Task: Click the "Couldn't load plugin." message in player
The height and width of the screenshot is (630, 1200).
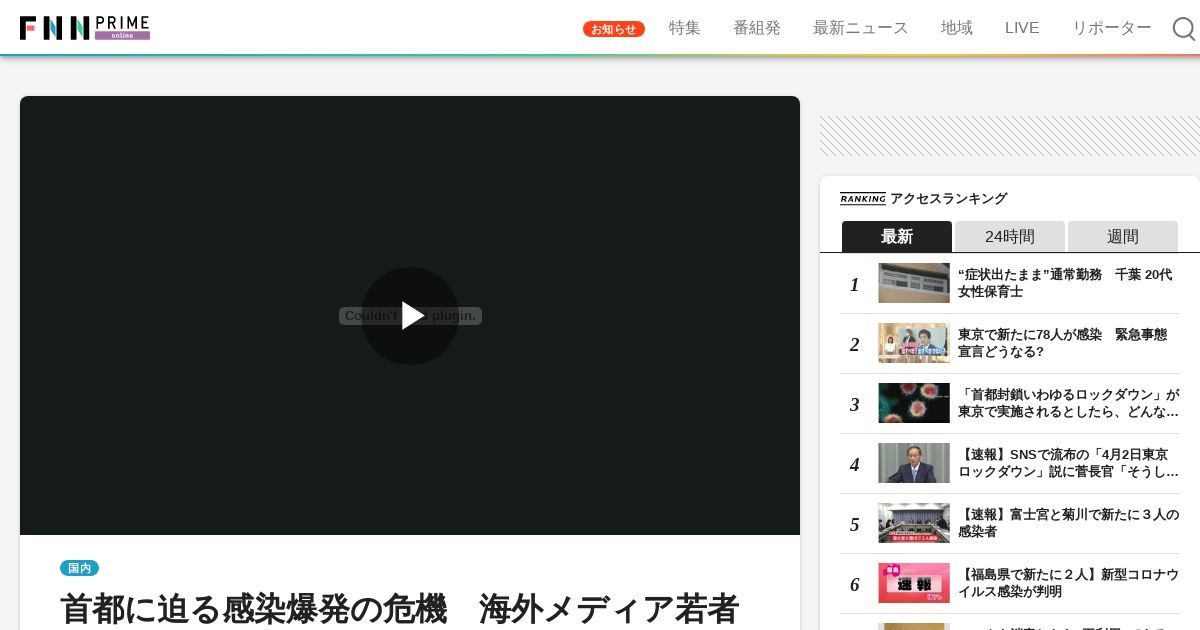Action: [x=410, y=316]
